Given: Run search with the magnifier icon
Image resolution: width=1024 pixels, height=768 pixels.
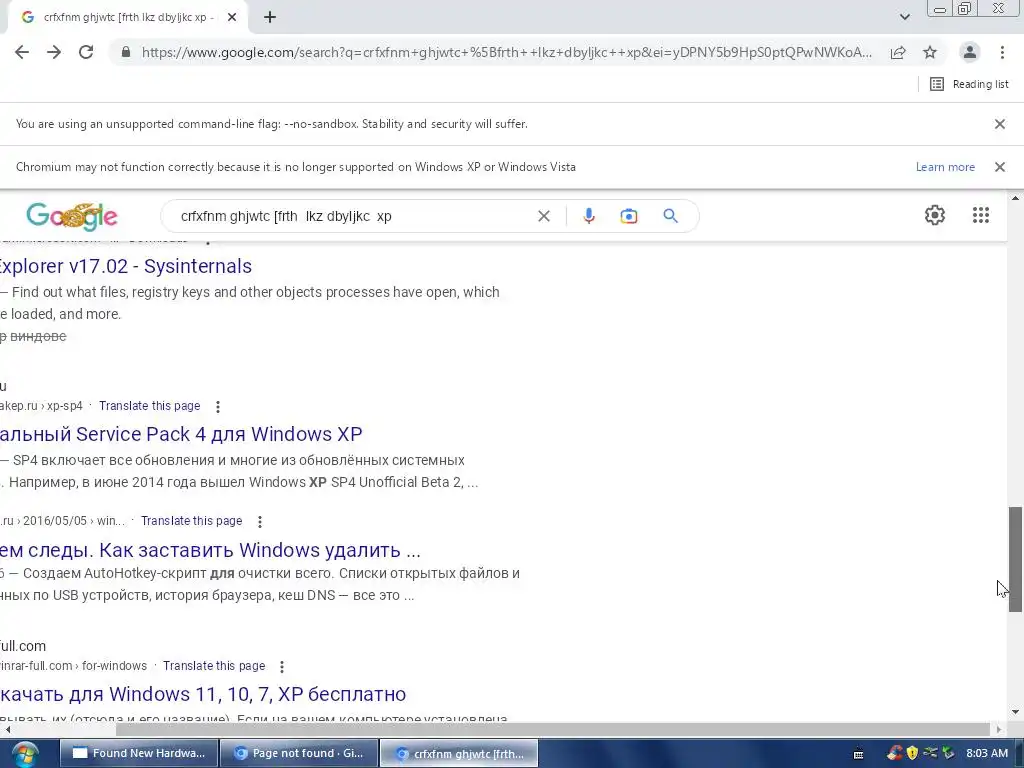Looking at the screenshot, I should click(x=670, y=216).
